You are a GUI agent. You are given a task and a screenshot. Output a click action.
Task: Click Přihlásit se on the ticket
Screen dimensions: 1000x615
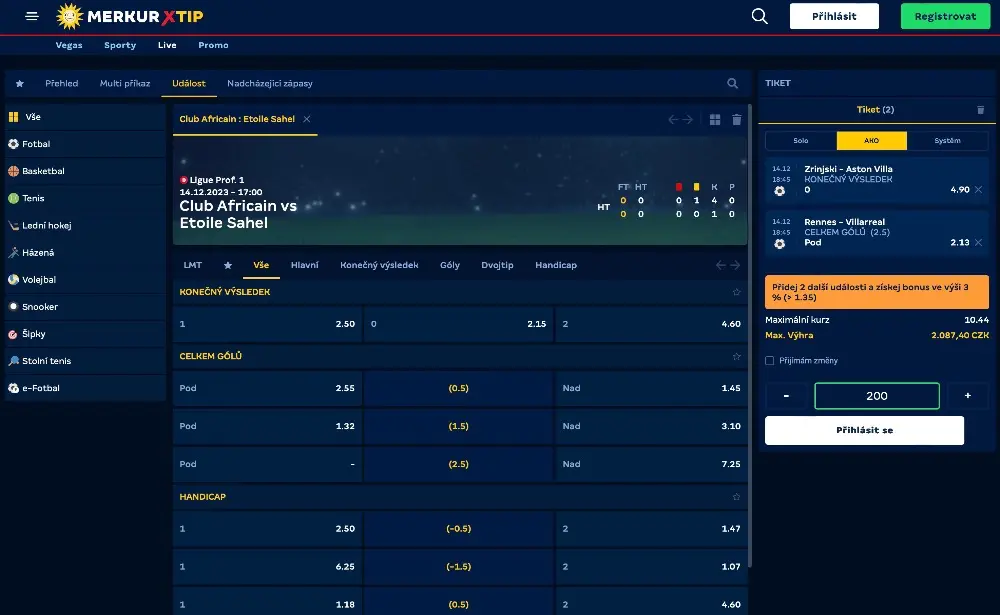864,431
